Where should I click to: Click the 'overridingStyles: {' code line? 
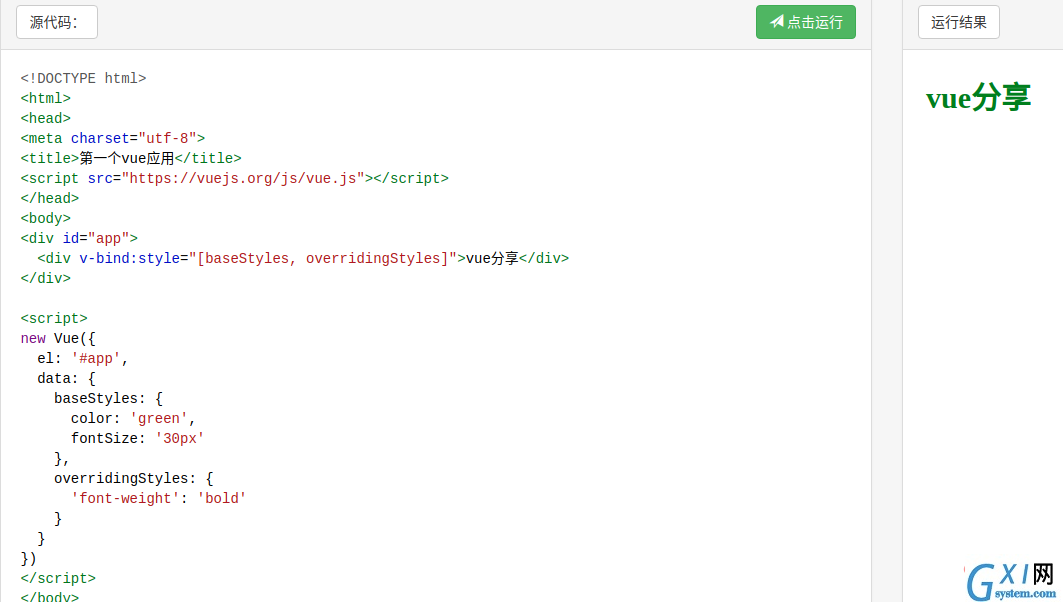[x=134, y=479]
